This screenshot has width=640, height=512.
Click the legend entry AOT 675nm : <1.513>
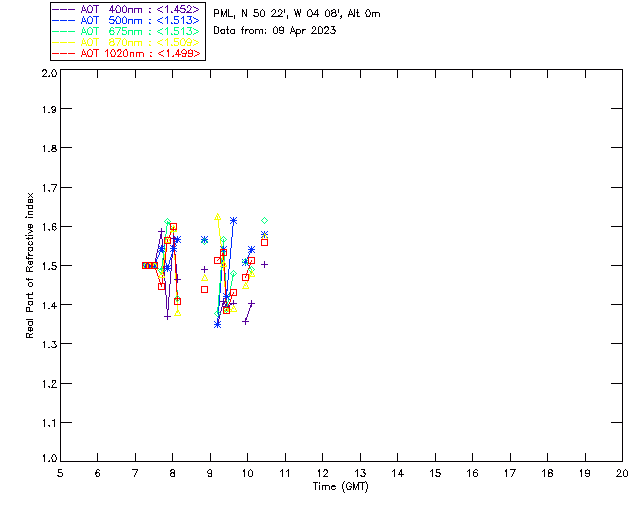pyautogui.click(x=127, y=31)
